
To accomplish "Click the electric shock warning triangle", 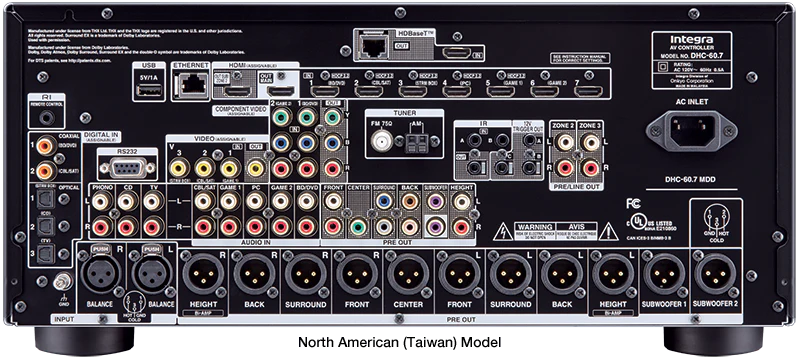I will pyautogui.click(x=503, y=232).
